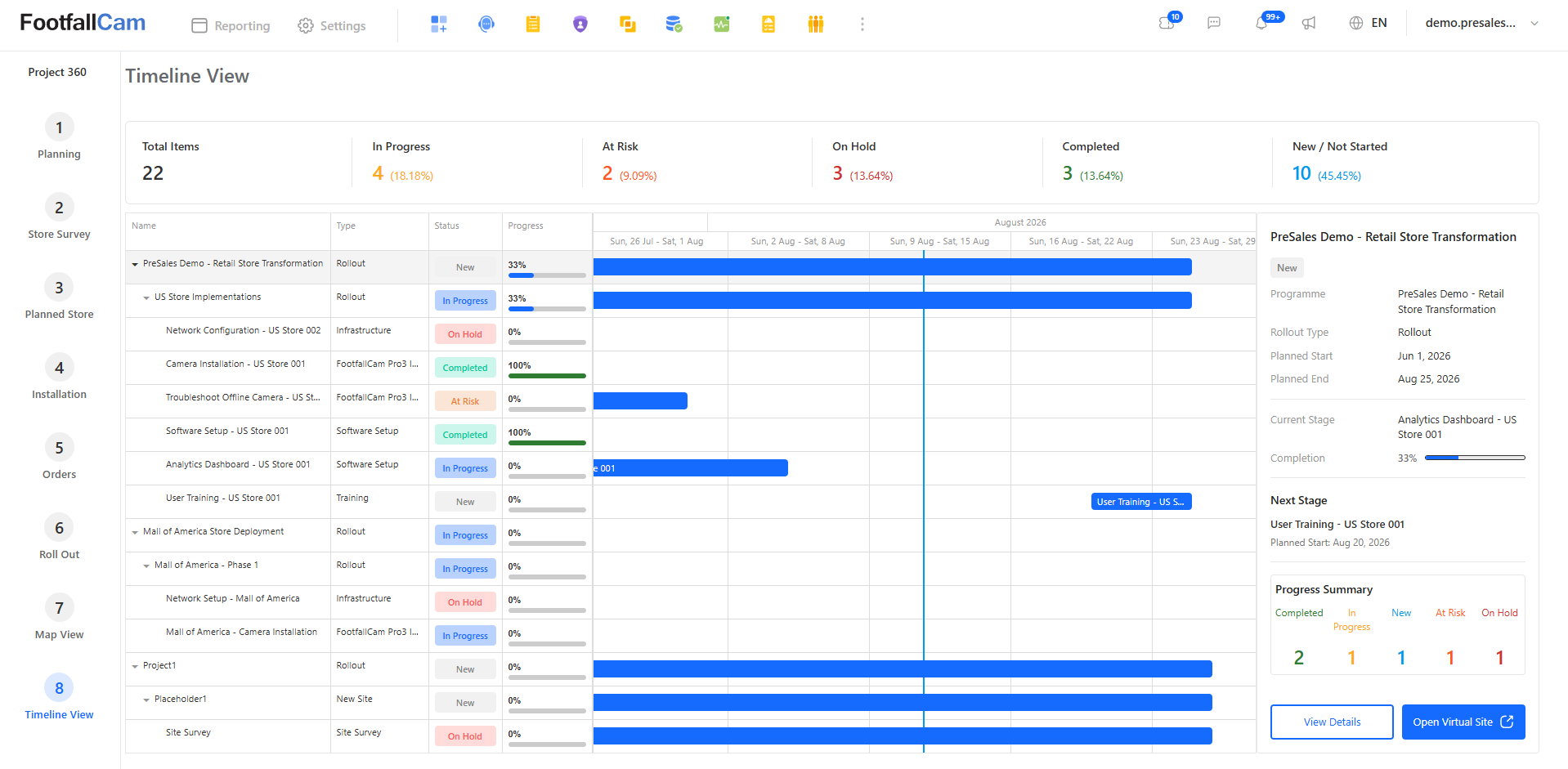This screenshot has width=1568, height=769.
Task: Open the database with checkmark icon
Action: [x=674, y=25]
